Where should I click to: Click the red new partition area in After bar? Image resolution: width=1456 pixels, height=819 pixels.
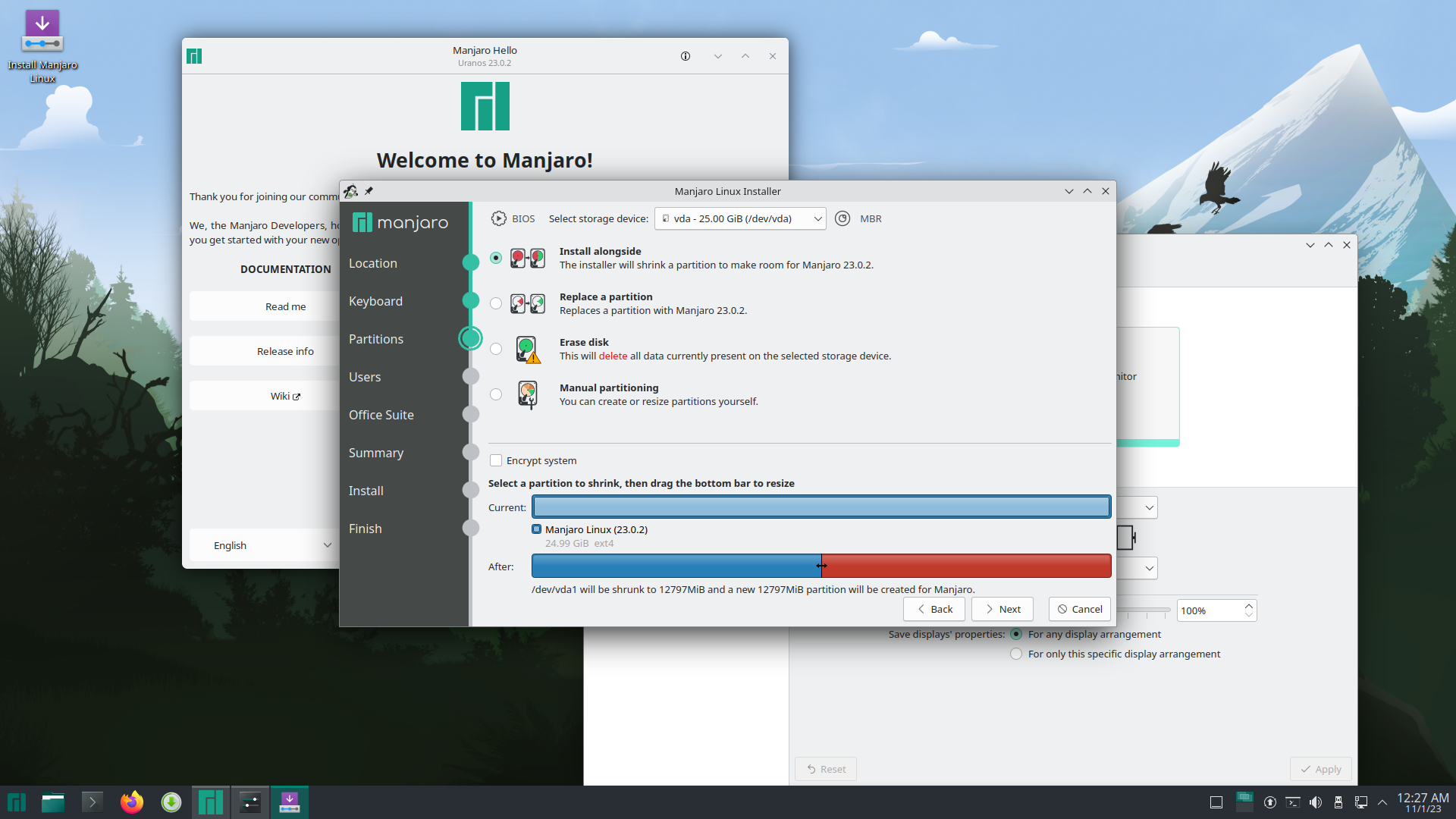click(967, 566)
